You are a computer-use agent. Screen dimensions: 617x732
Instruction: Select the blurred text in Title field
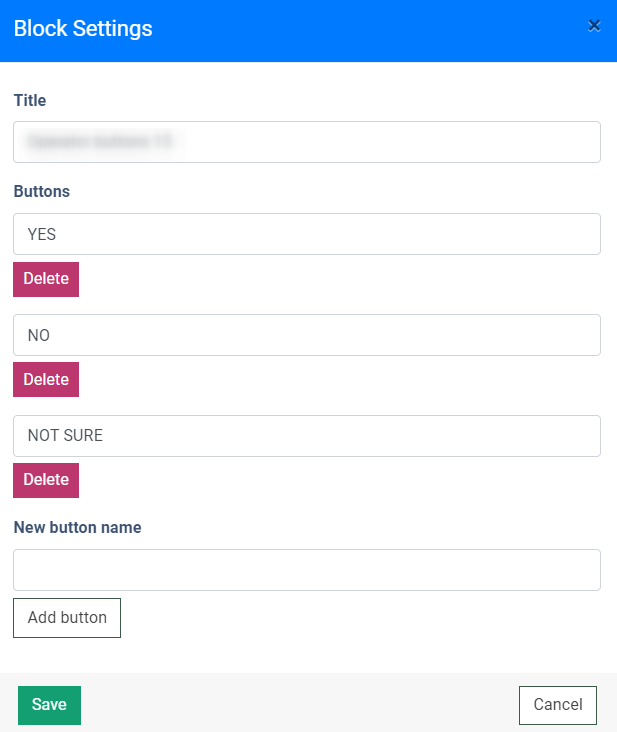click(x=100, y=142)
